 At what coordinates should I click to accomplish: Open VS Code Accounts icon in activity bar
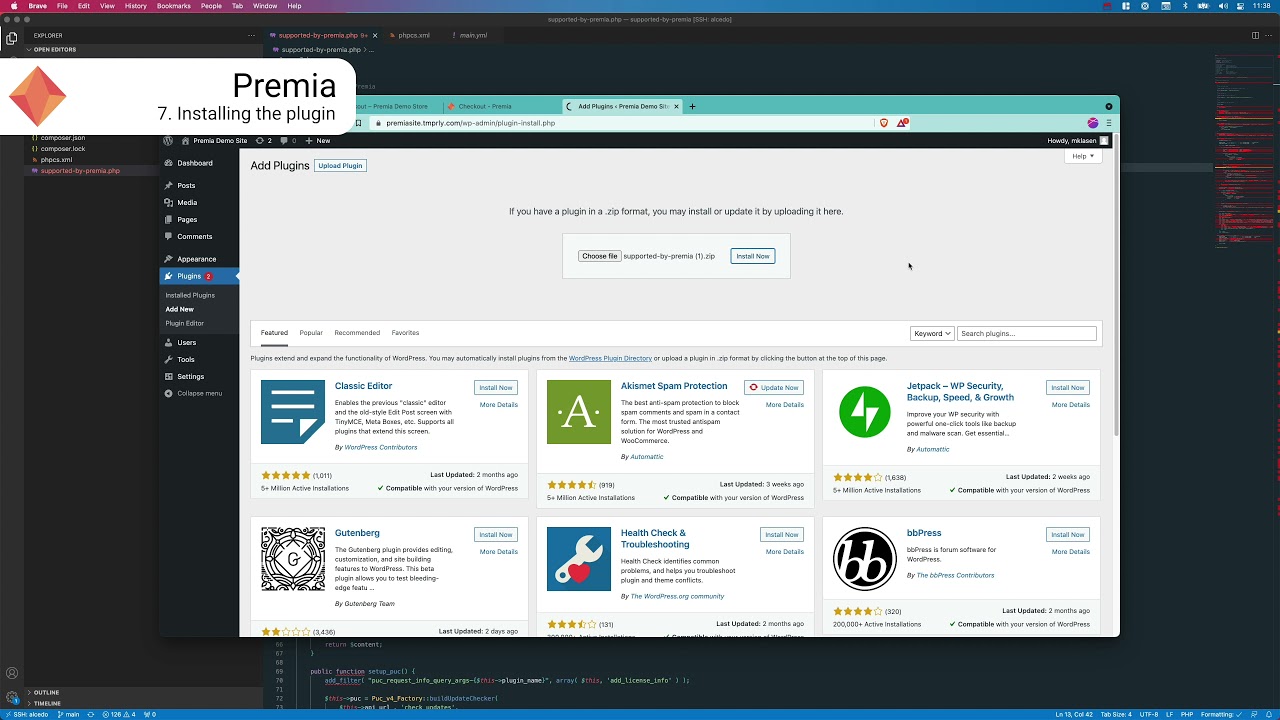click(x=12, y=673)
